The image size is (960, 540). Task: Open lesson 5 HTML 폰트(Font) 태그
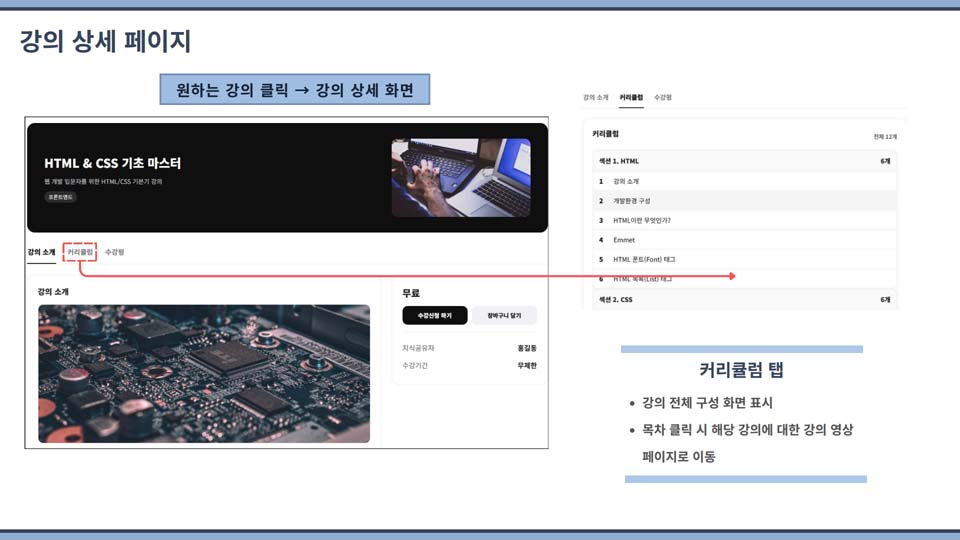tap(644, 260)
